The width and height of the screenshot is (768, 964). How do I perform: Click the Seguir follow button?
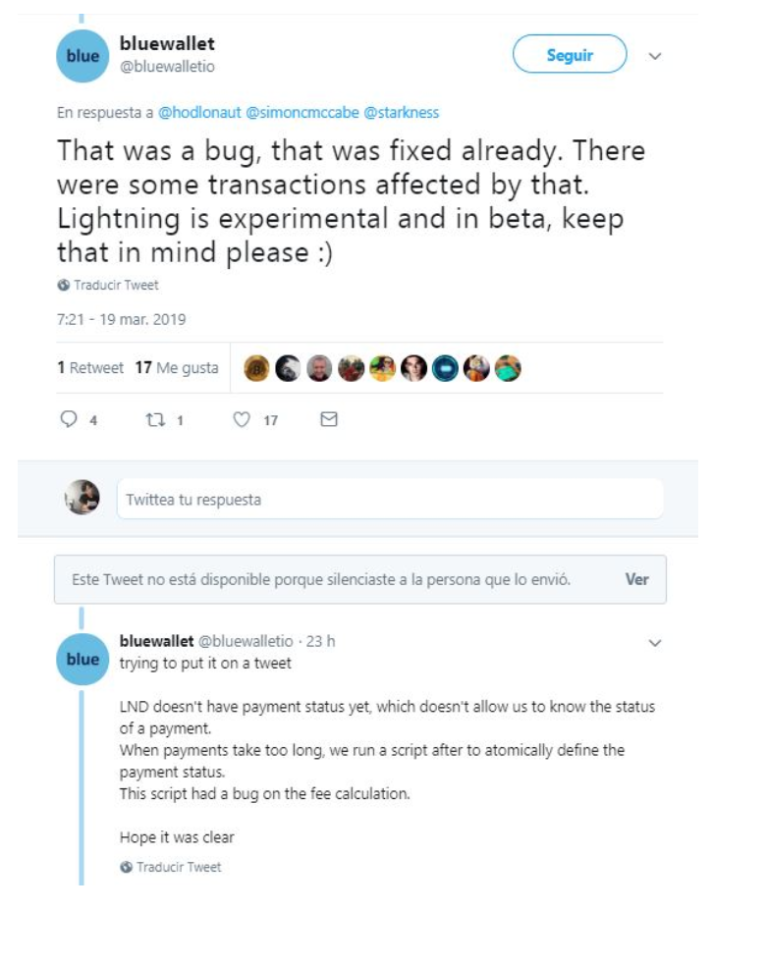coord(569,55)
